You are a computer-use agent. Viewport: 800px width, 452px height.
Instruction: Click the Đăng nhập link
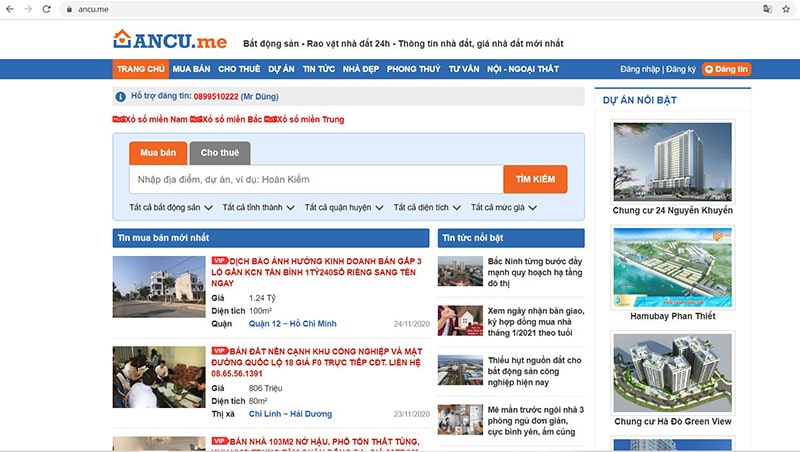coord(640,69)
